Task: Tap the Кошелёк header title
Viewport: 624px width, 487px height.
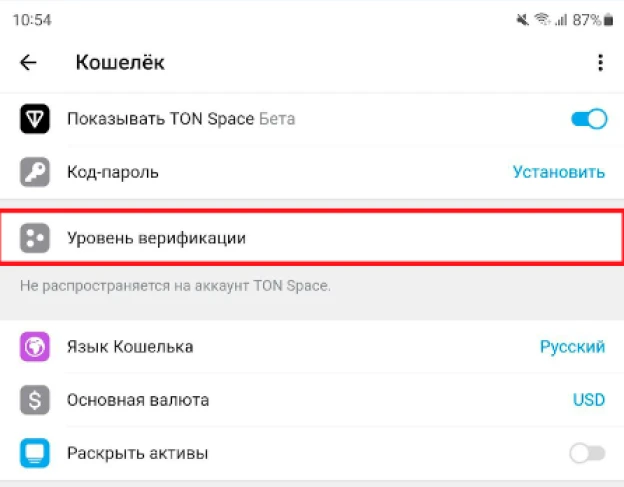Action: coord(120,62)
